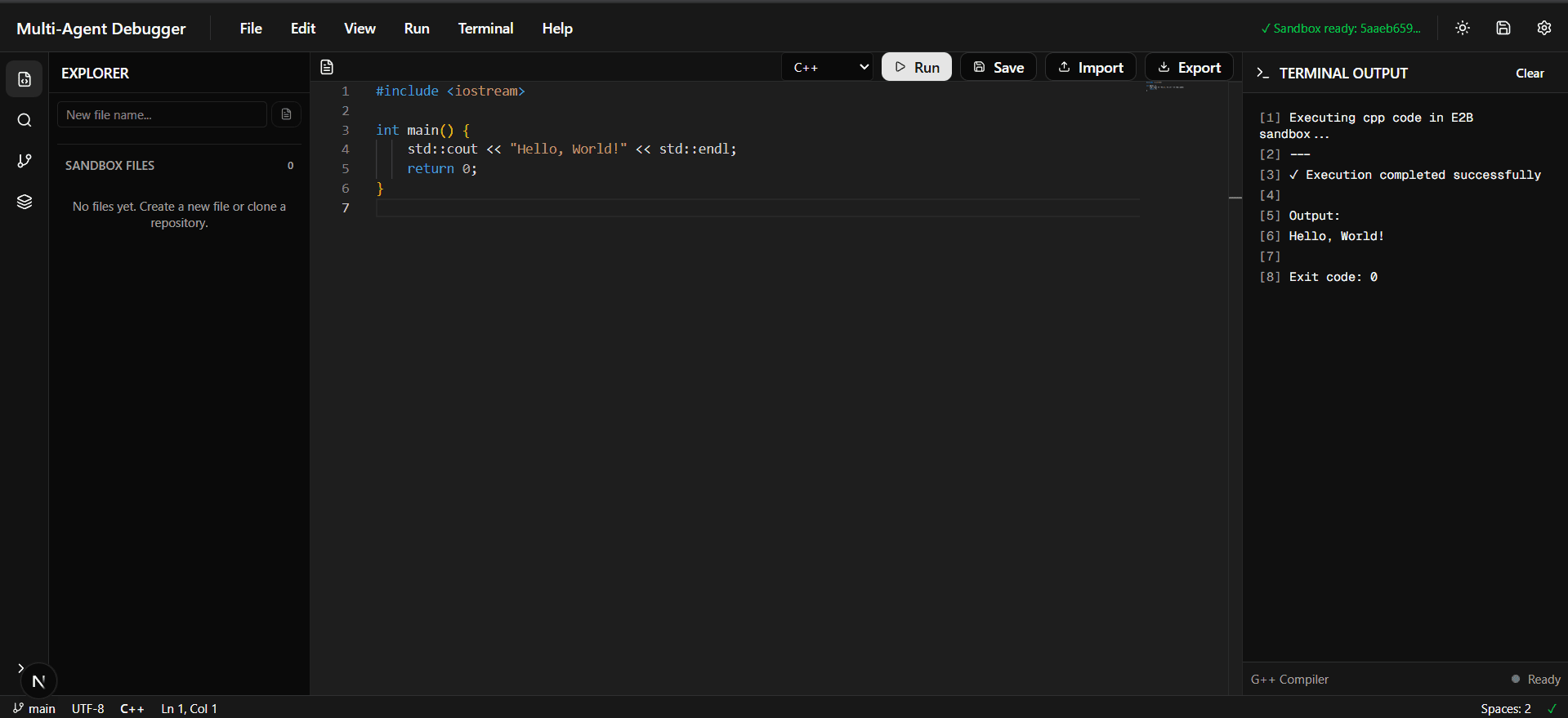Focus the New file name field
The height and width of the screenshot is (718, 1568).
162,114
